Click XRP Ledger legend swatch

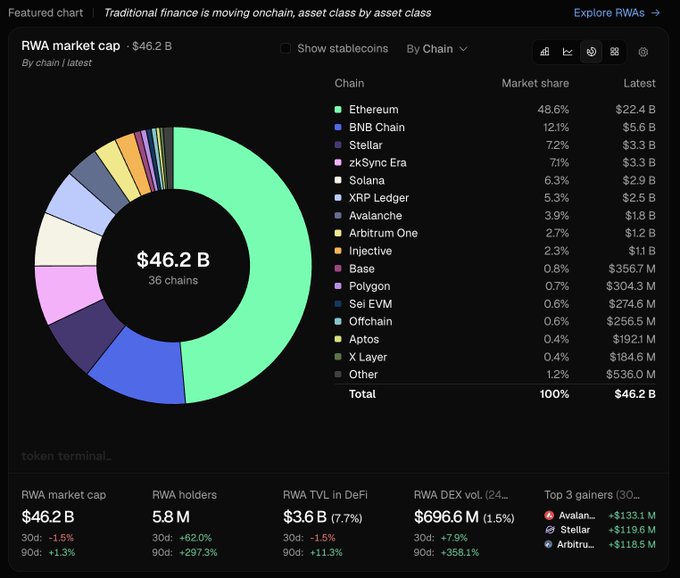338,198
